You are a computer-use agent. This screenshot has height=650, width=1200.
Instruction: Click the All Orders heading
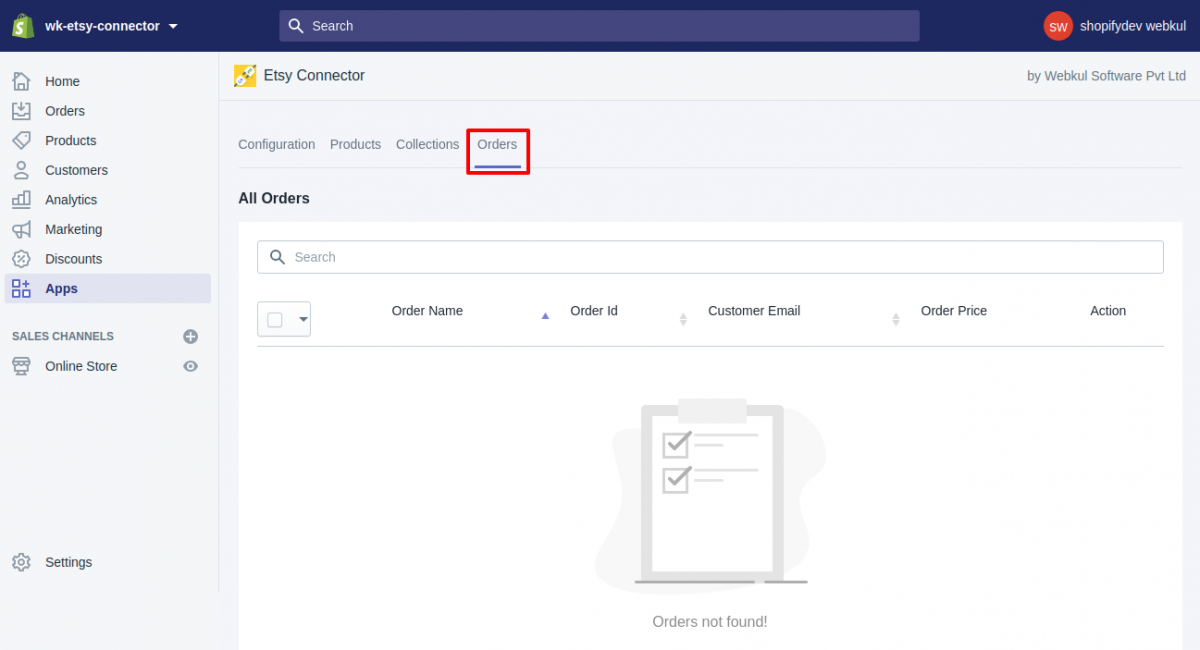point(274,198)
